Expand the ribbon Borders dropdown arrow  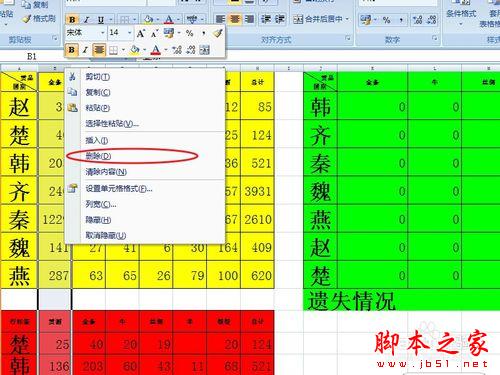(x=134, y=20)
